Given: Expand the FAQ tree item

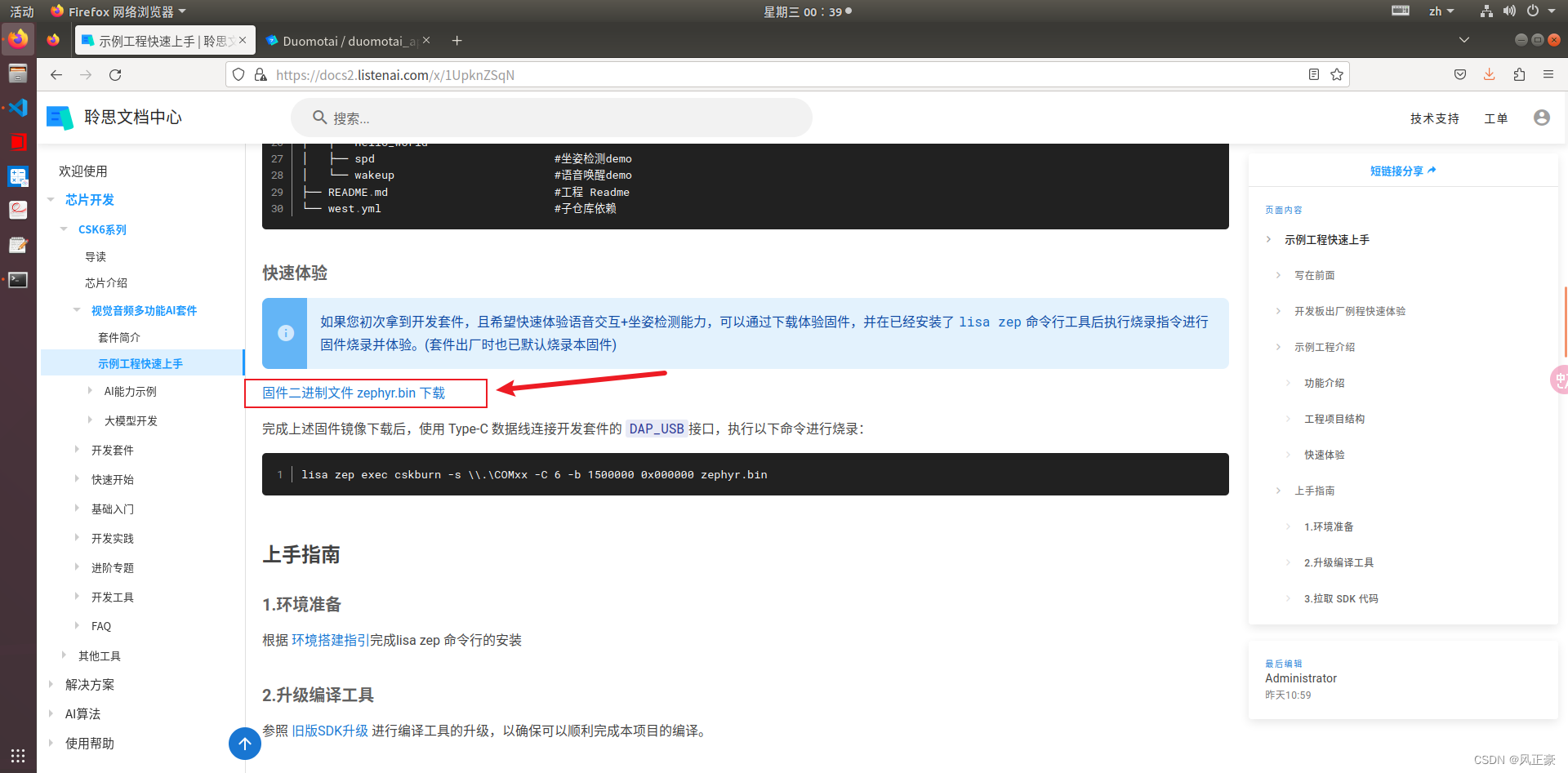Looking at the screenshot, I should pos(78,626).
